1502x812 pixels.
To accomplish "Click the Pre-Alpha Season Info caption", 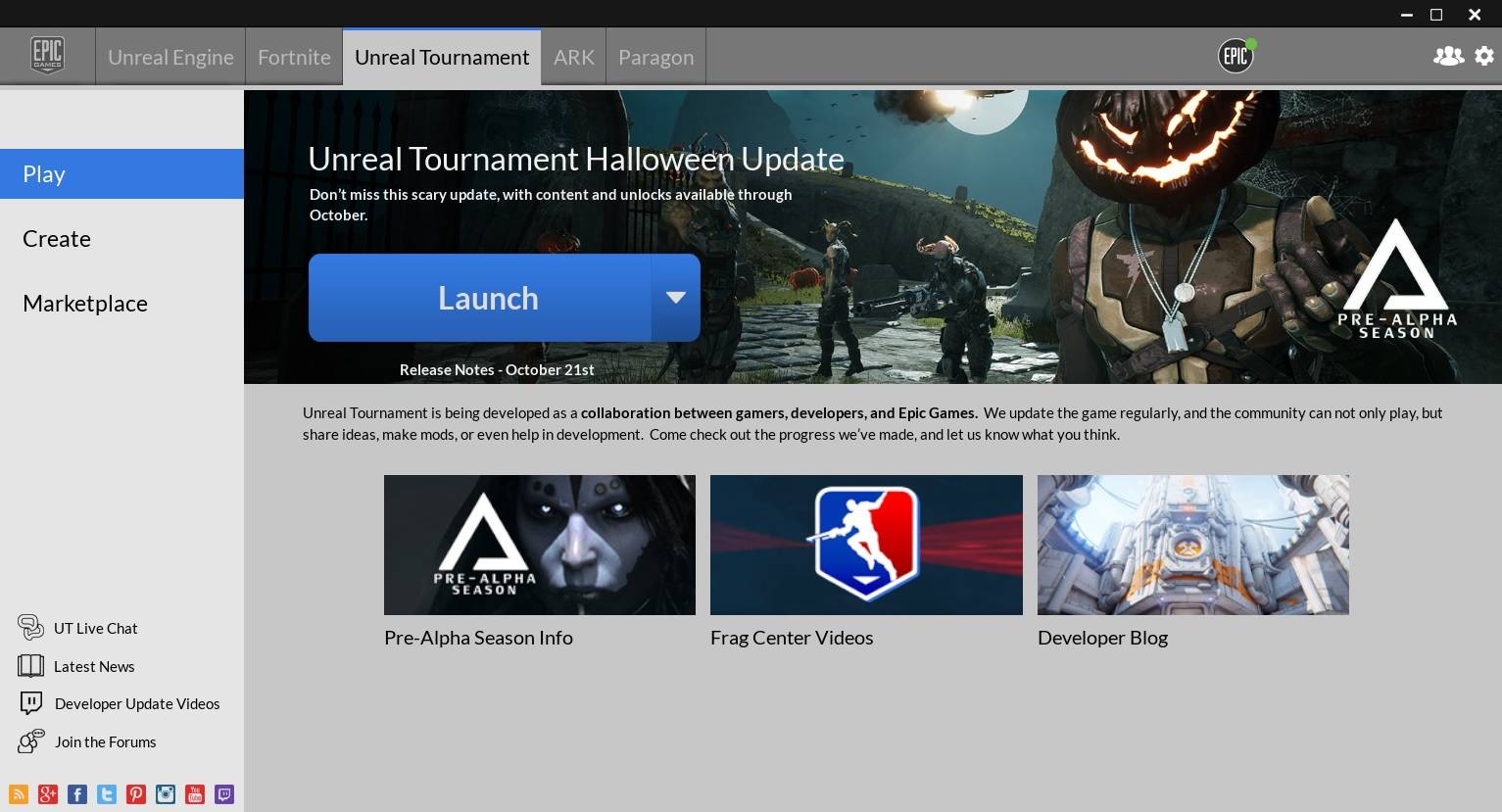I will coord(478,638).
